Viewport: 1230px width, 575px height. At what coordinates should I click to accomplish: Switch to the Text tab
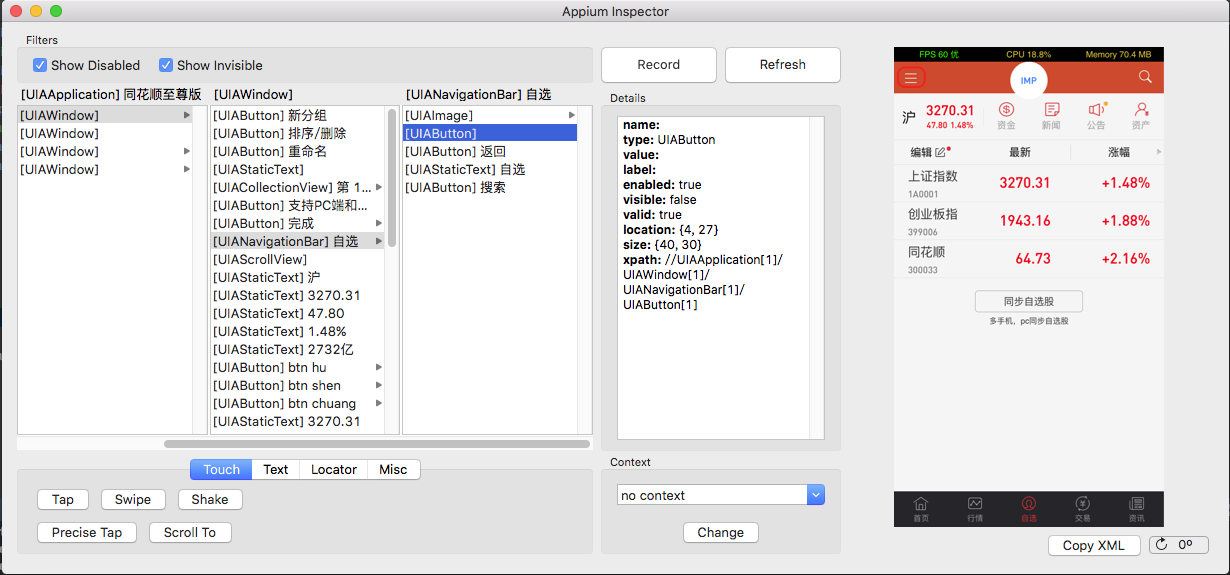tap(276, 469)
